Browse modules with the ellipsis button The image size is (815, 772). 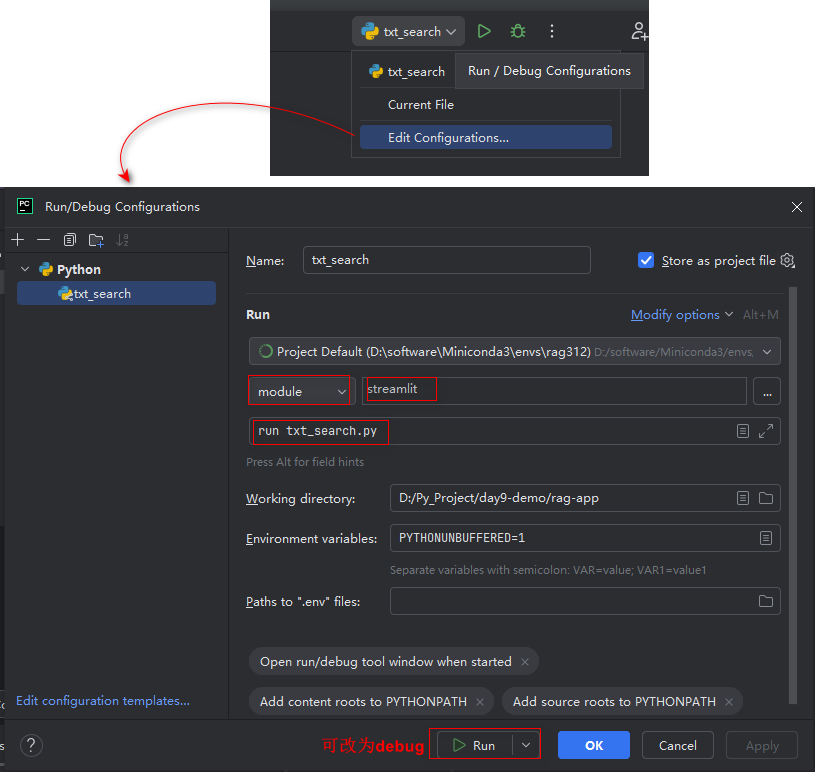(x=767, y=391)
